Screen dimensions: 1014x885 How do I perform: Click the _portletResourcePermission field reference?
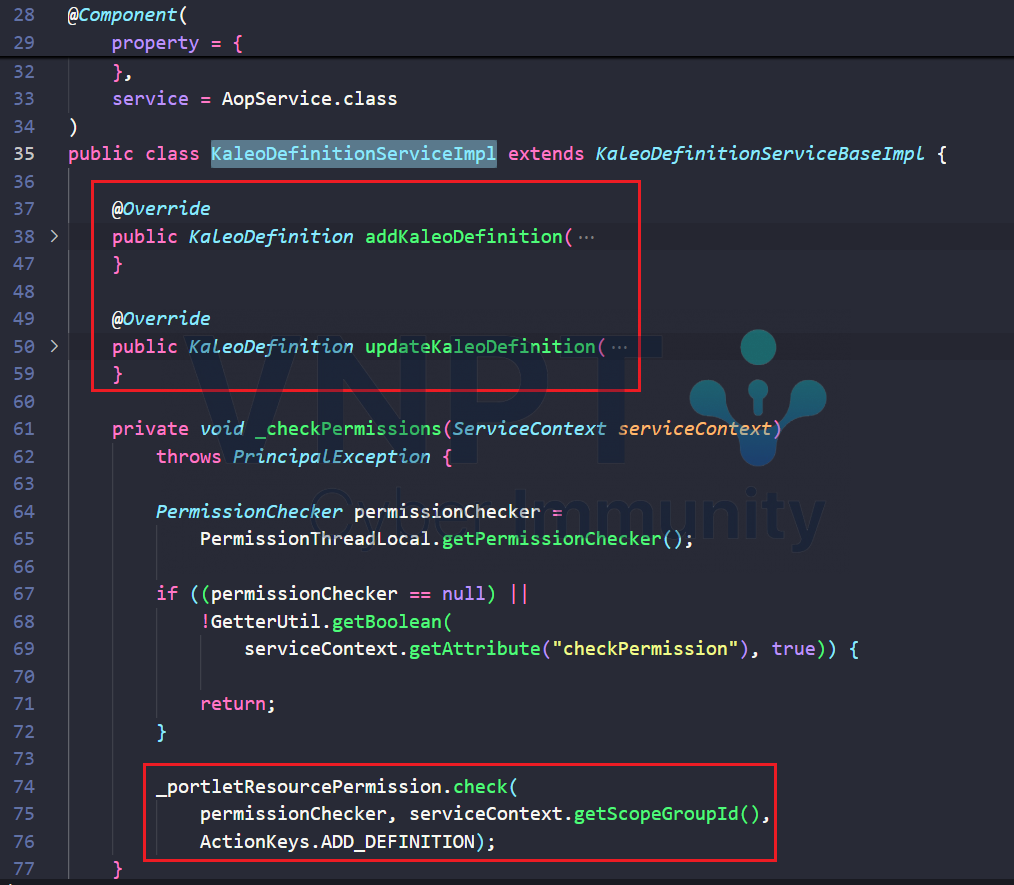click(298, 787)
